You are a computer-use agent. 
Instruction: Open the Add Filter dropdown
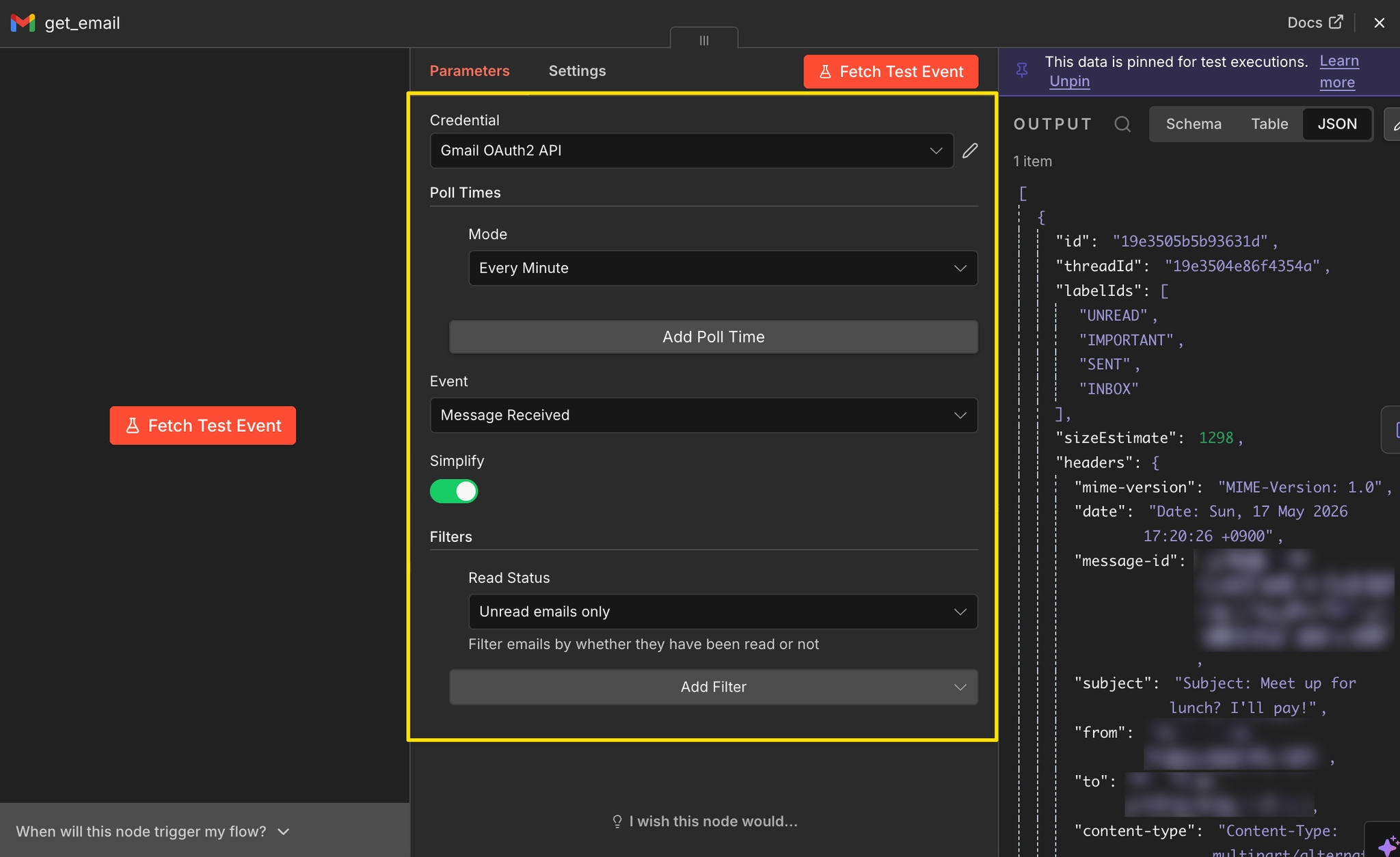(x=713, y=687)
